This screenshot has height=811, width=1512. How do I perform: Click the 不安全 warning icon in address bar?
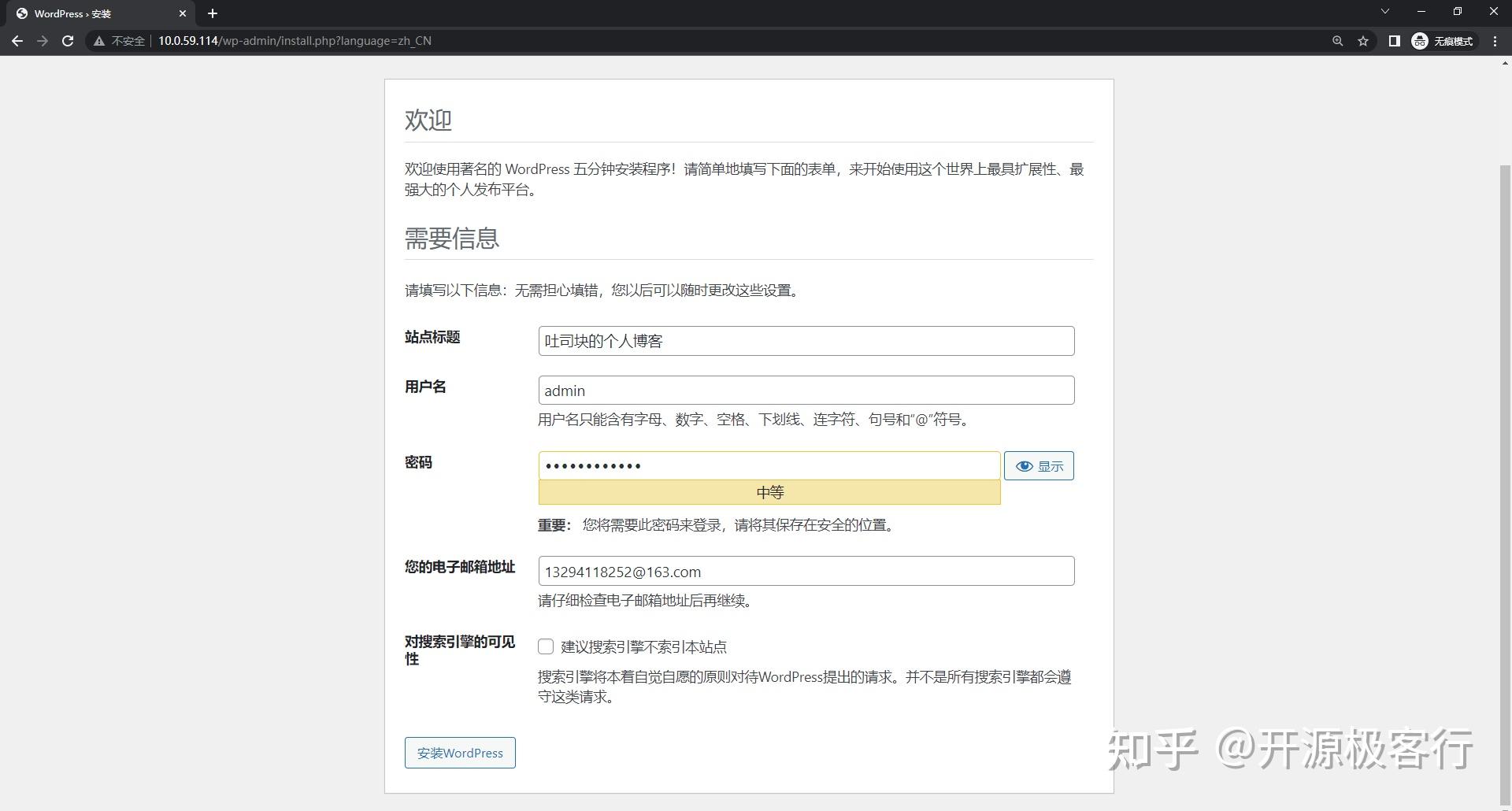[x=99, y=40]
